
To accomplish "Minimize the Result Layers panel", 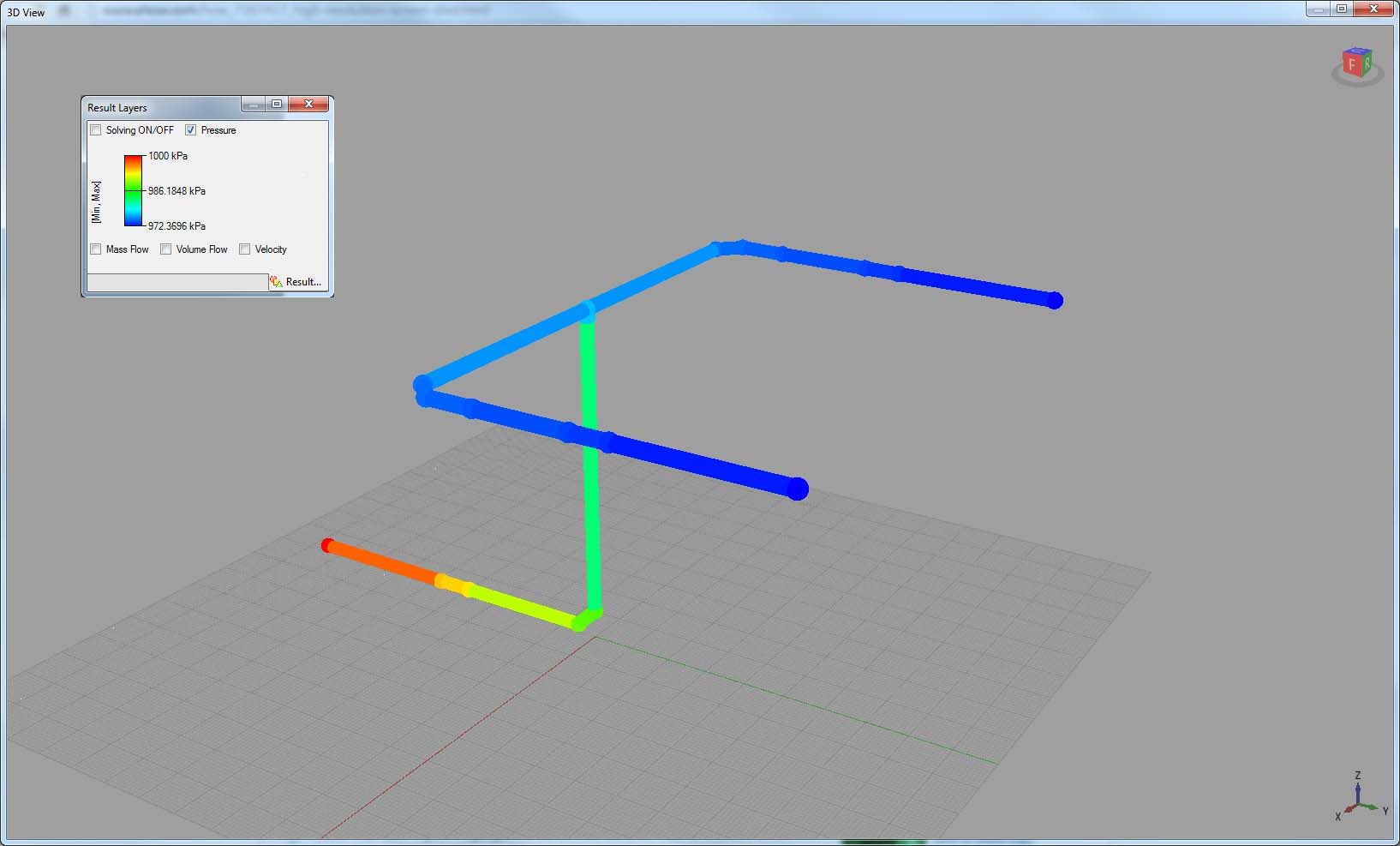I will click(253, 104).
